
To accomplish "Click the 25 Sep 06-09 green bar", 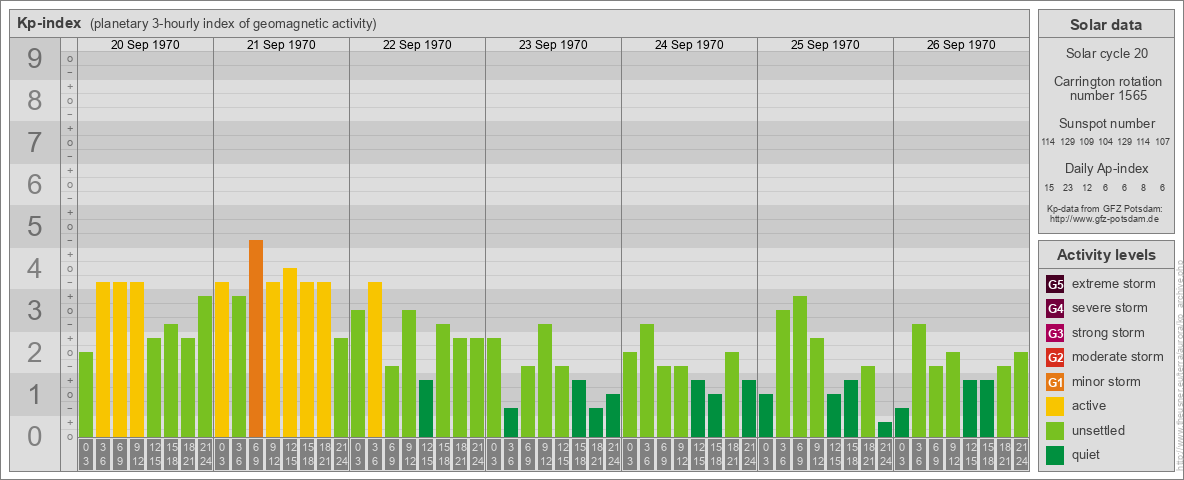I will pyautogui.click(x=800, y=366).
